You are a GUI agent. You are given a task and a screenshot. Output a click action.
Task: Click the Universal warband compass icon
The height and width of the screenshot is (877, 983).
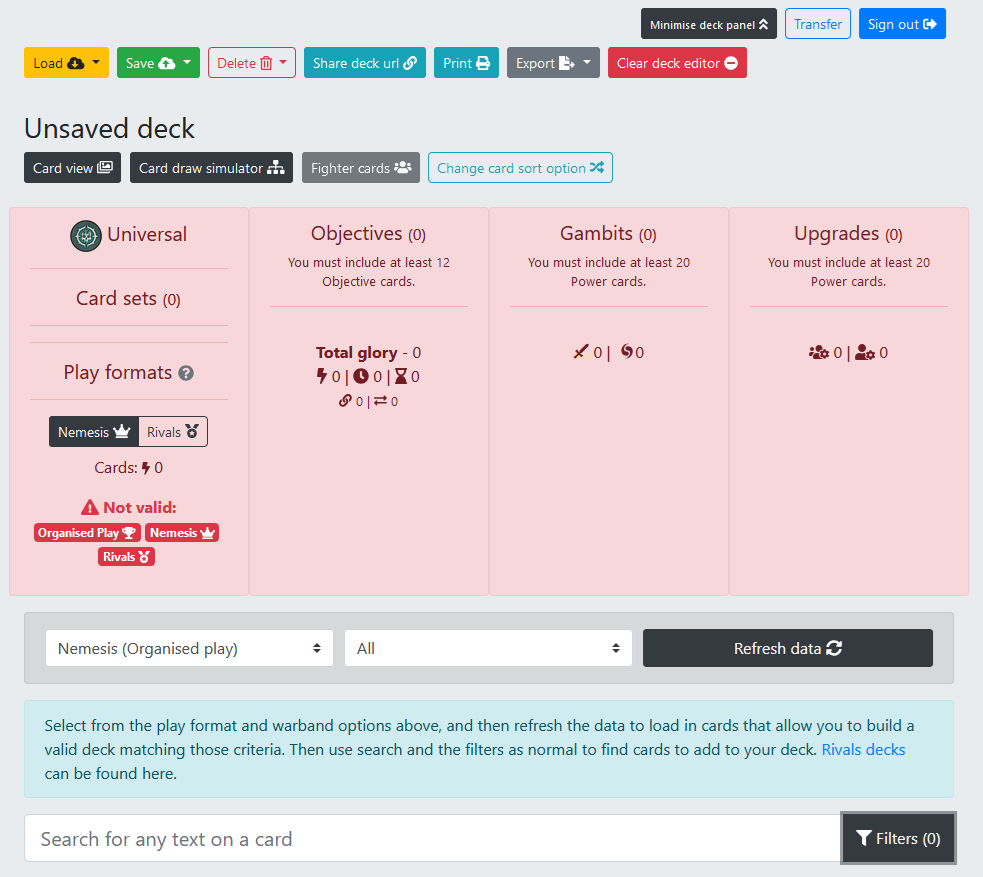pyautogui.click(x=86, y=236)
